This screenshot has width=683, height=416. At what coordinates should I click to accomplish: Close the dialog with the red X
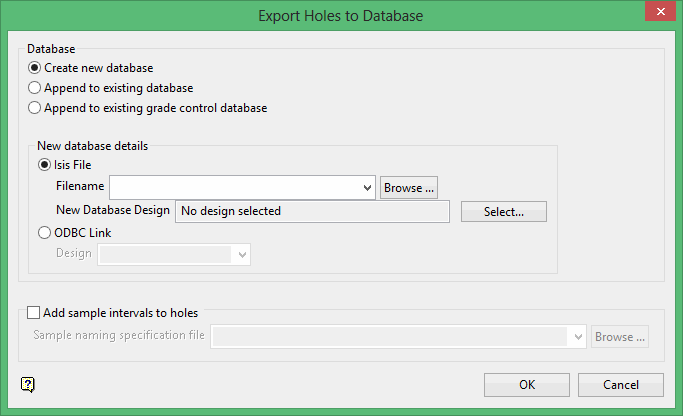[656, 14]
